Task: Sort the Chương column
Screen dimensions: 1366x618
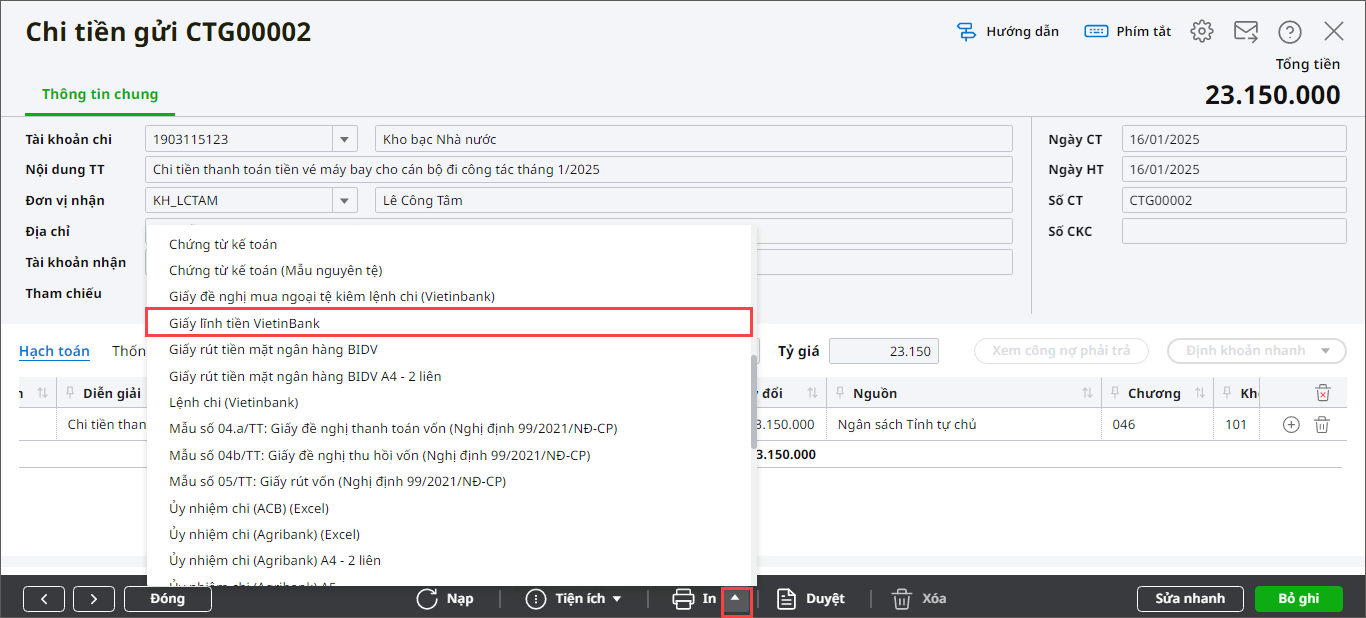Action: point(1200,393)
